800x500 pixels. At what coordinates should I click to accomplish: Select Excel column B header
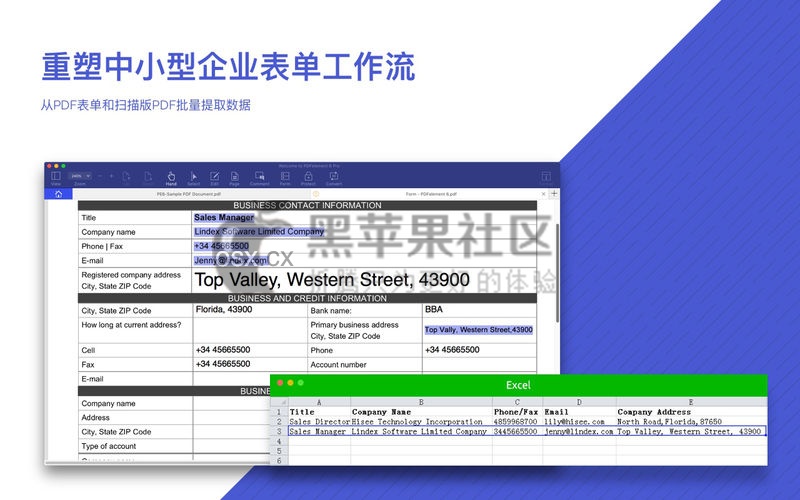point(421,402)
